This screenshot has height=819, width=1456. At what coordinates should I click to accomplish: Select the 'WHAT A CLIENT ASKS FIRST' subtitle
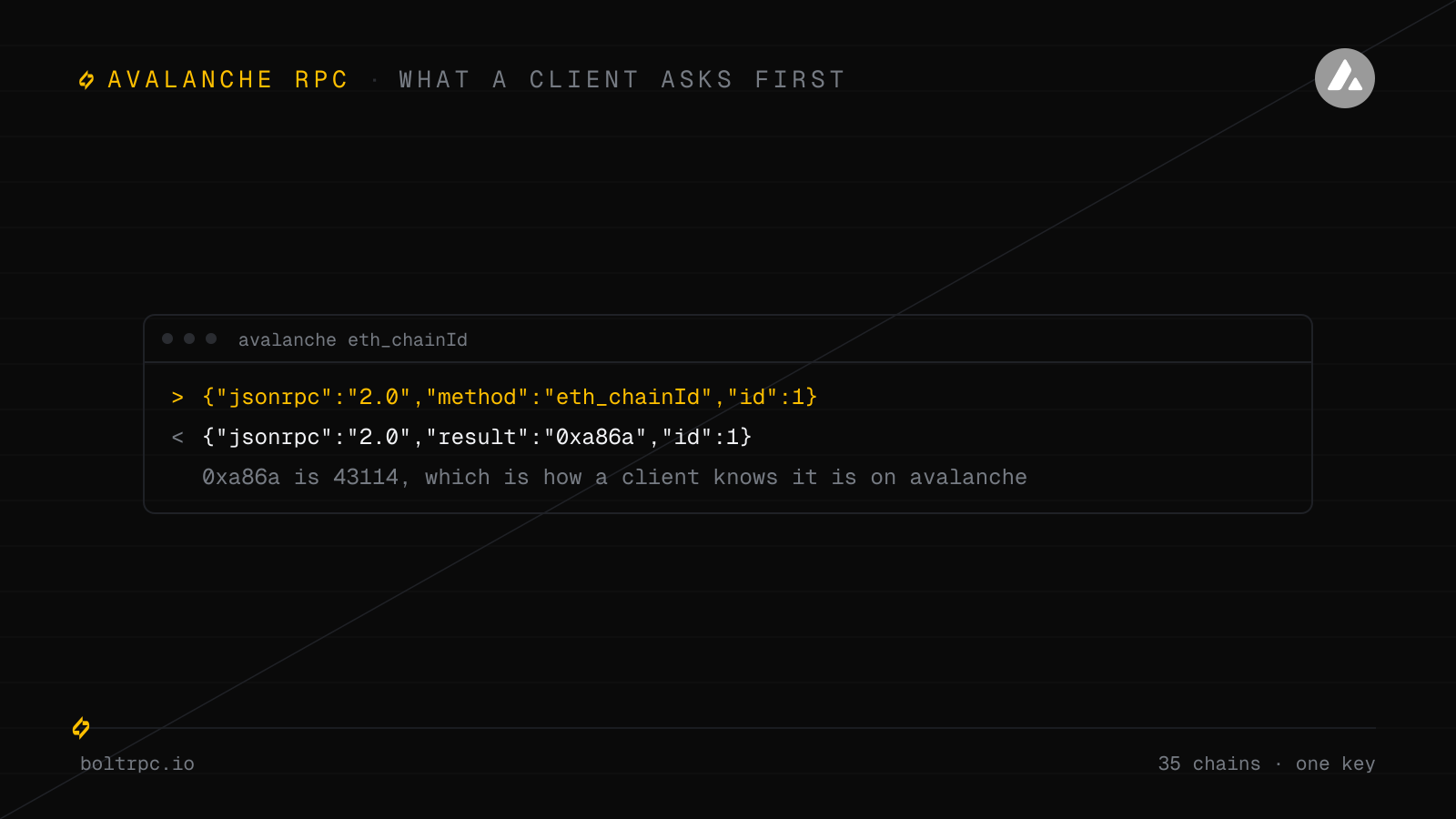point(622,80)
